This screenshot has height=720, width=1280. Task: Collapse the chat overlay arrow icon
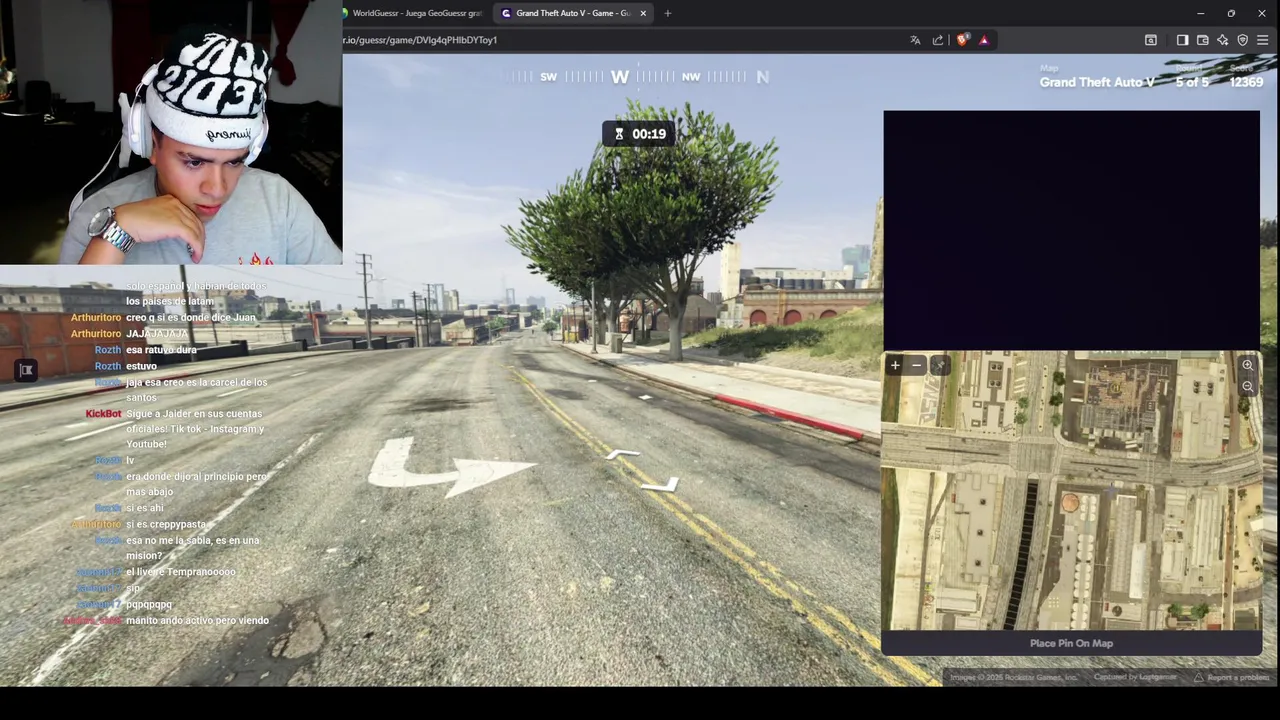pos(26,370)
